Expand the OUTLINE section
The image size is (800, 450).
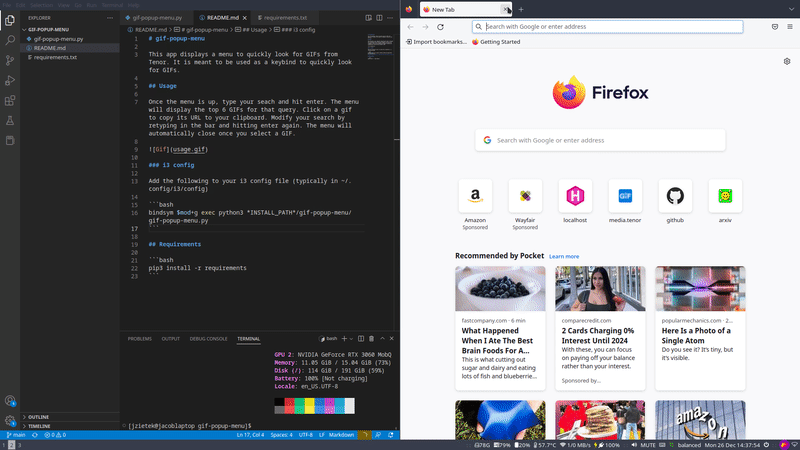click(x=39, y=417)
